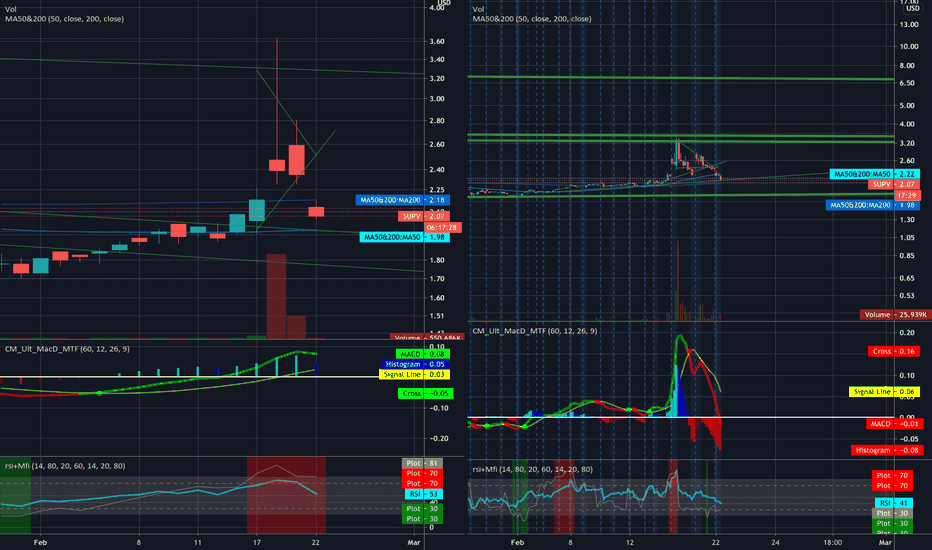This screenshot has height=550, width=932.
Task: Click the right chart's Vol legend
Action: pos(478,10)
